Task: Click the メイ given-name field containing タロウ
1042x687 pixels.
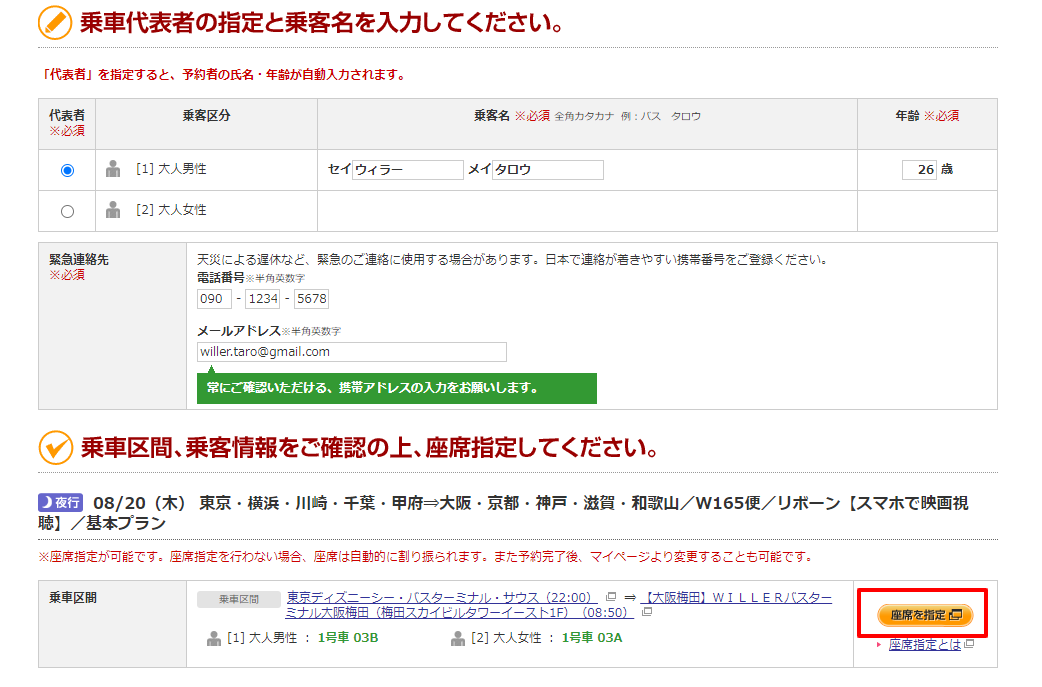Action: (548, 169)
